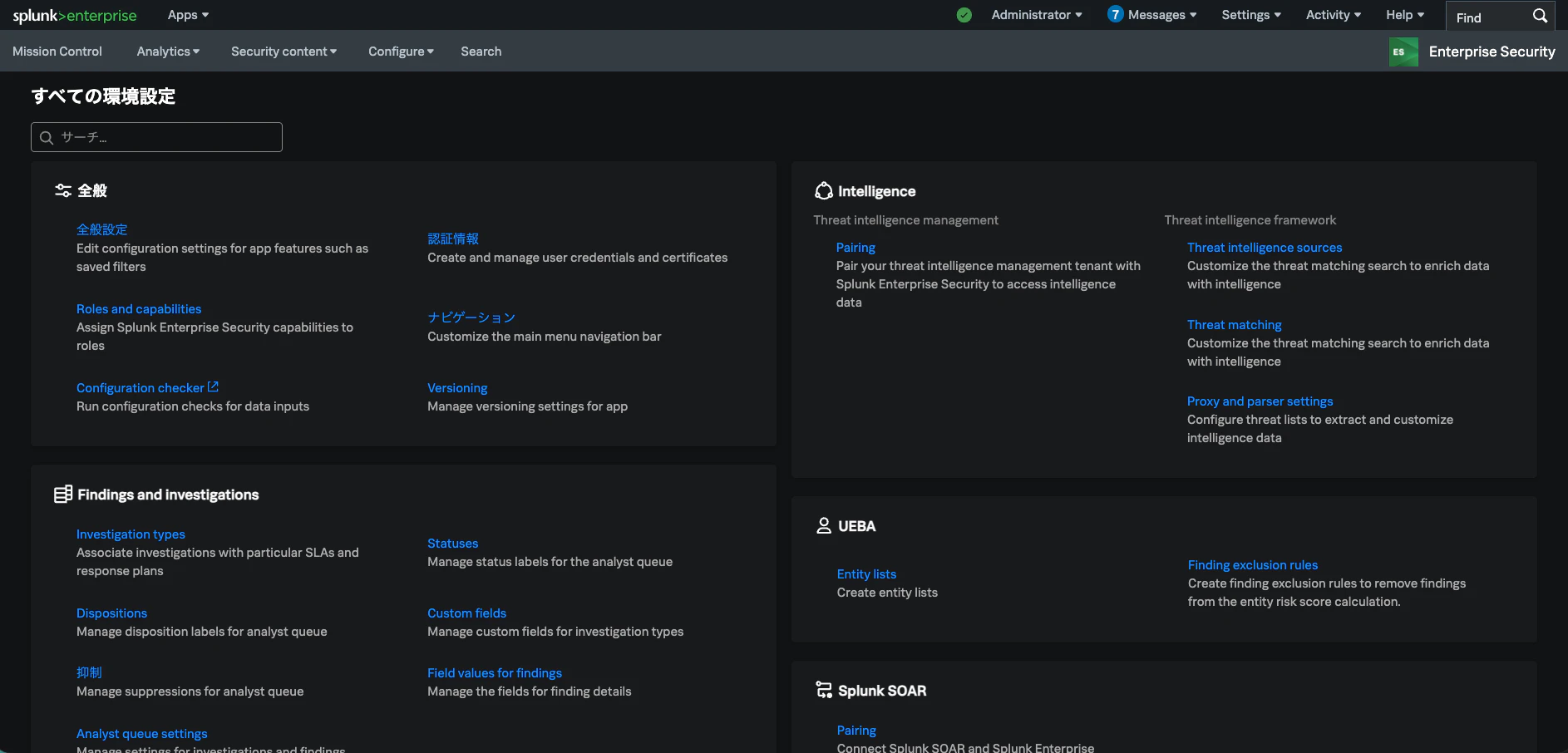Open Entity lists under UEBA
This screenshot has width=1568, height=753.
click(866, 574)
